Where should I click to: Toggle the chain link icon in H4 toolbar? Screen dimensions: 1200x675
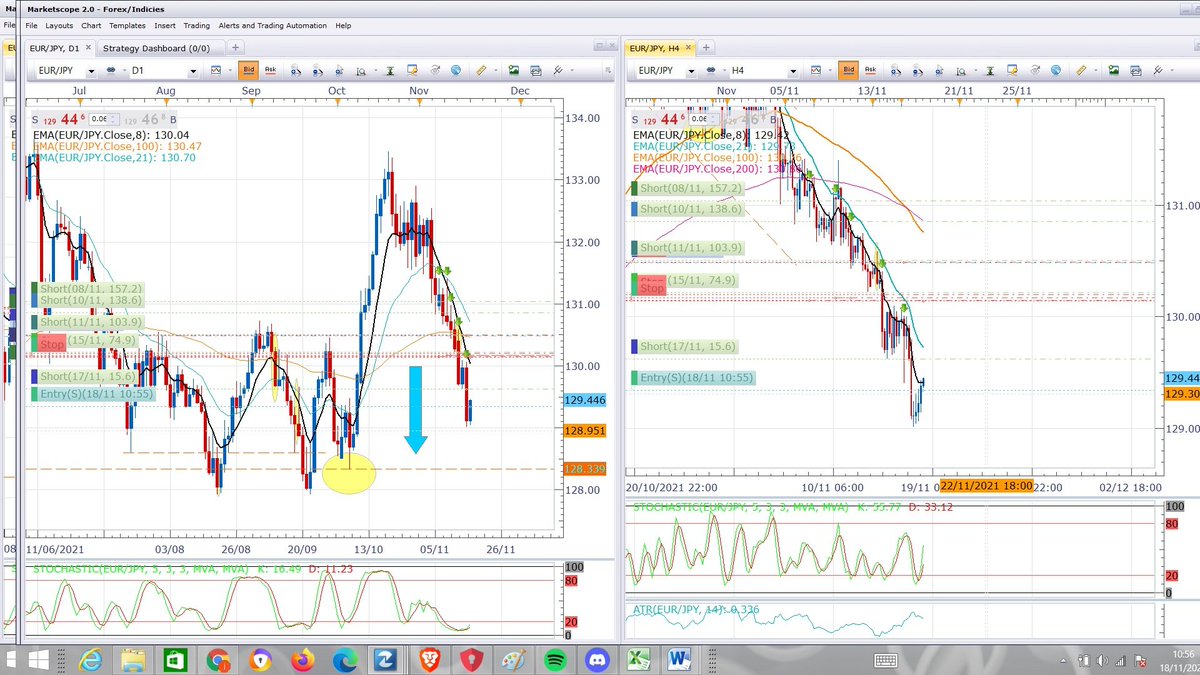[712, 70]
